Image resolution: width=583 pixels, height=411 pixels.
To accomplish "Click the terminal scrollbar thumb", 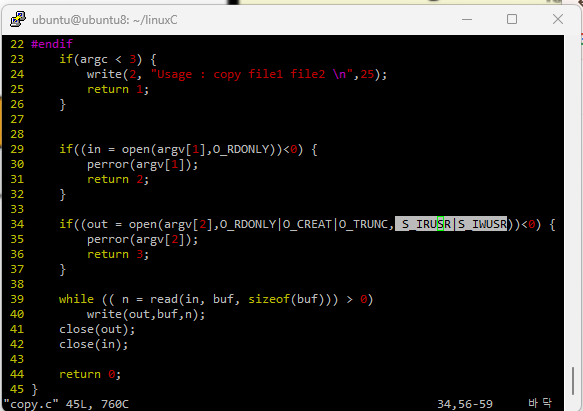I will [x=573, y=381].
